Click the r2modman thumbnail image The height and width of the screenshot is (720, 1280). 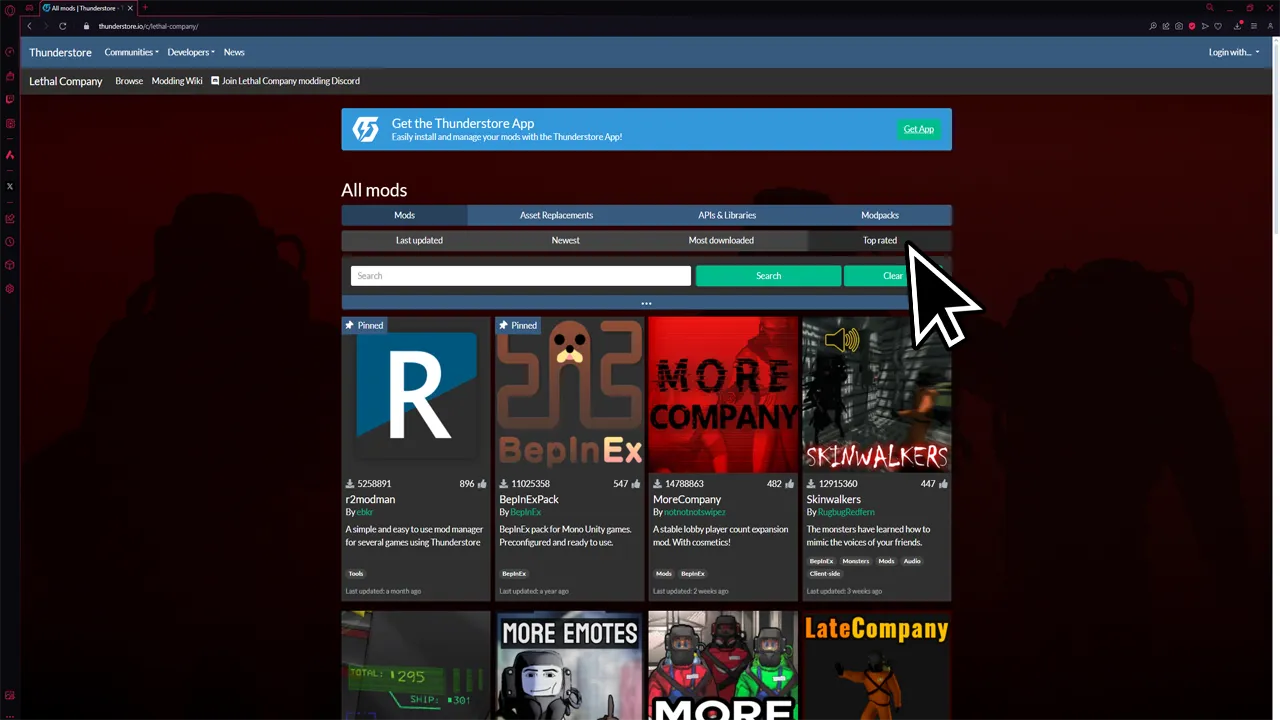point(416,394)
